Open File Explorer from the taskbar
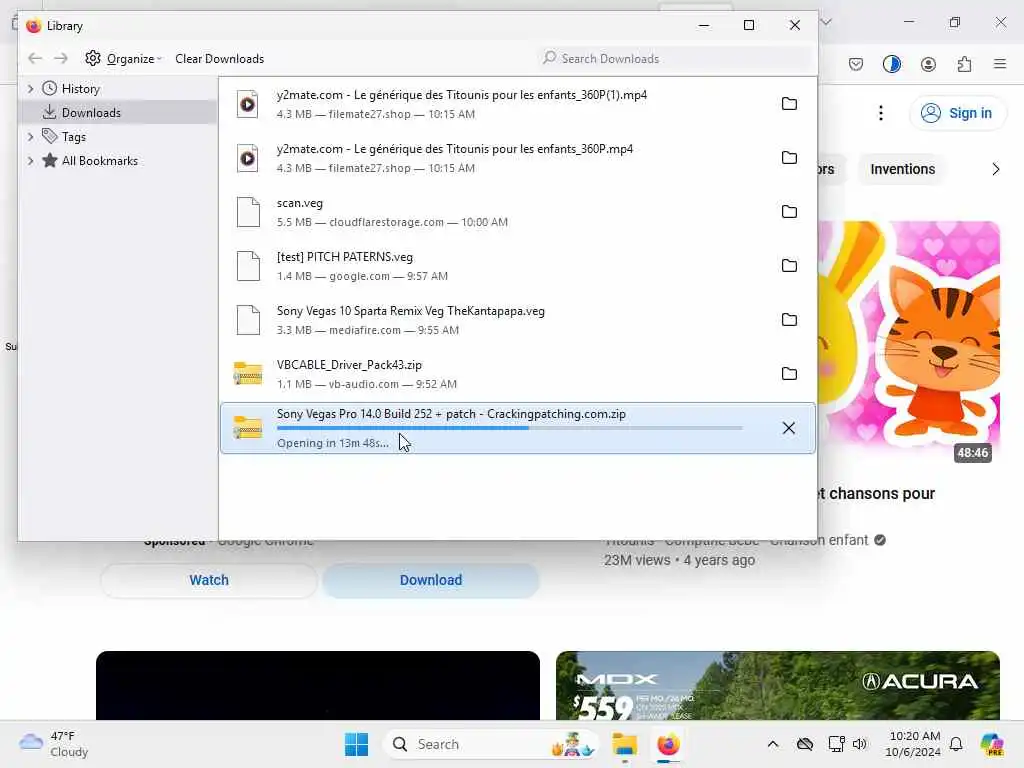1024x768 pixels. 624,744
